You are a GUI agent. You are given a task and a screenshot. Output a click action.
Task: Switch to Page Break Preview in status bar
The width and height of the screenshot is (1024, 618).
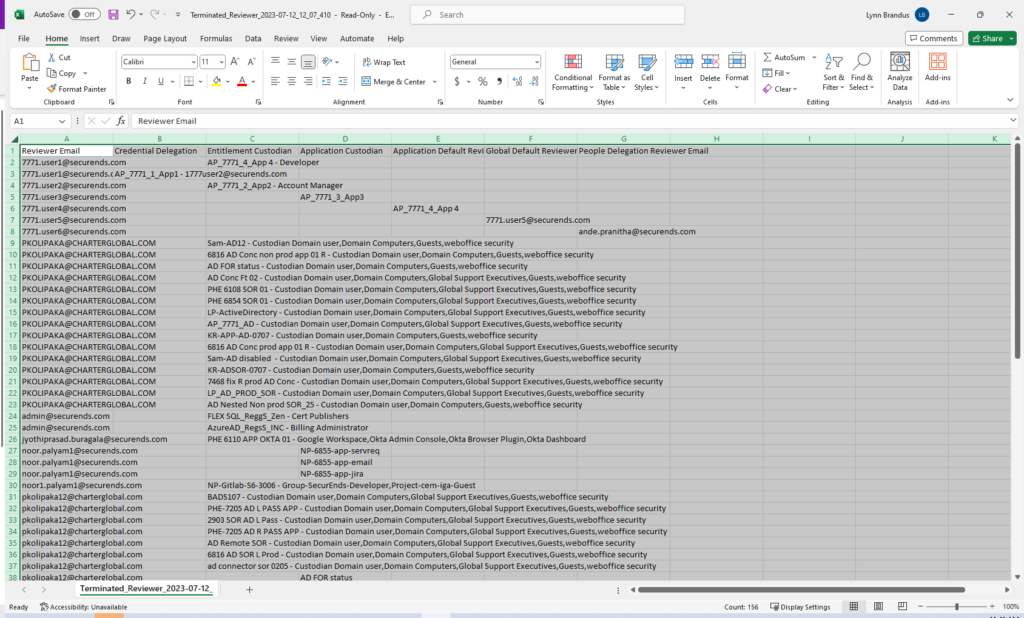[903, 606]
